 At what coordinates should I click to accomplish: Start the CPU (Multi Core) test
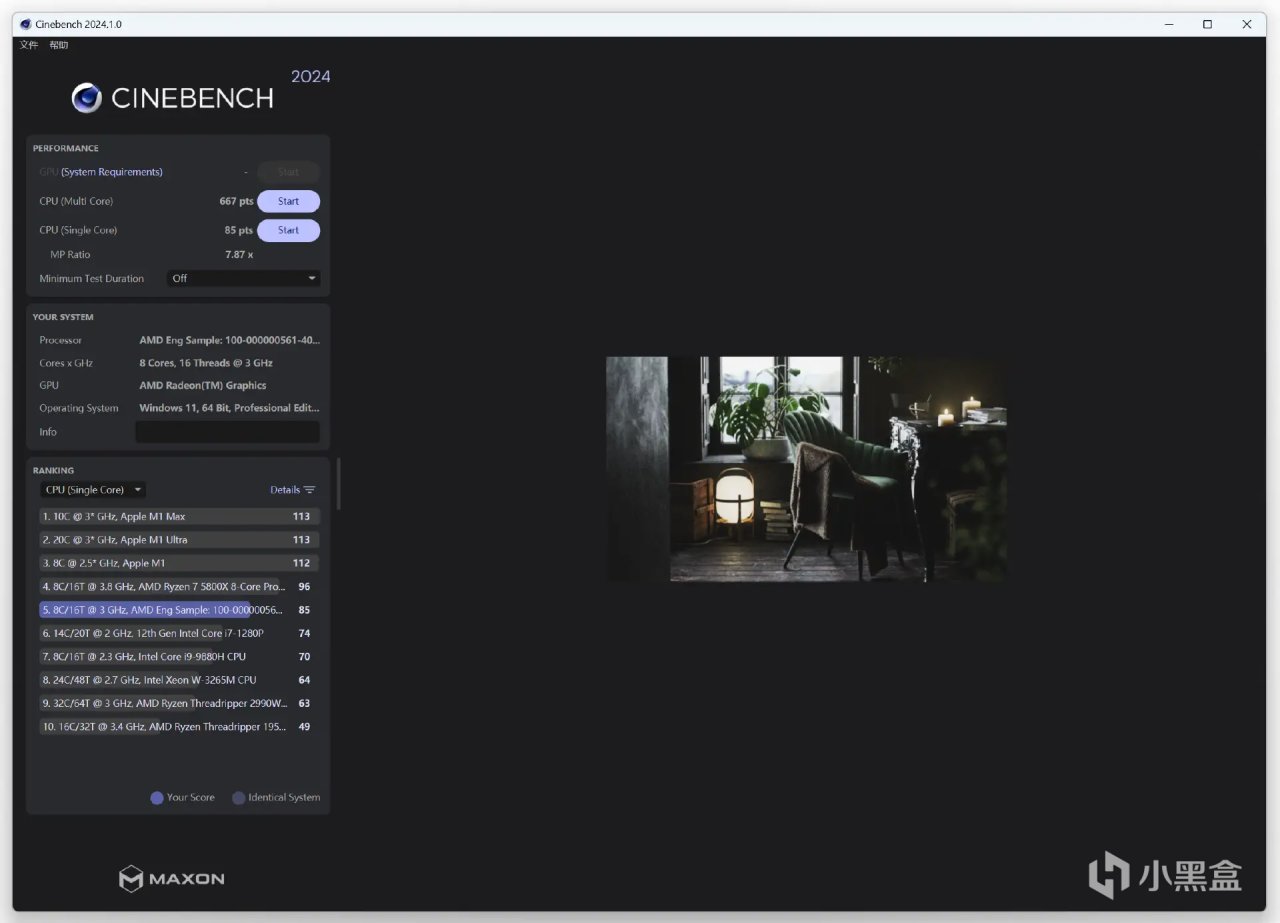[x=288, y=201]
